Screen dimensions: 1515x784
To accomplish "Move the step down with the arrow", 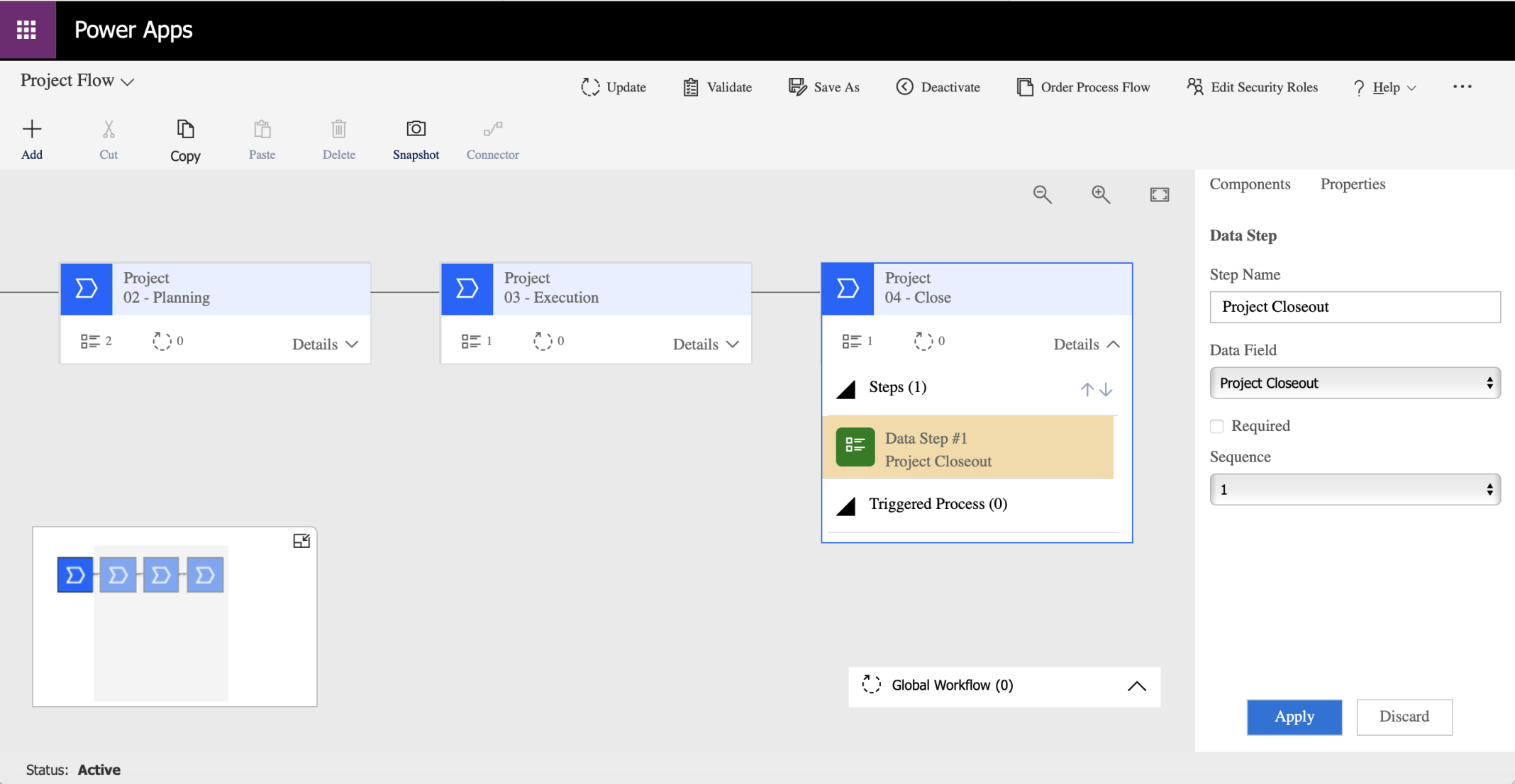I will [1106, 389].
